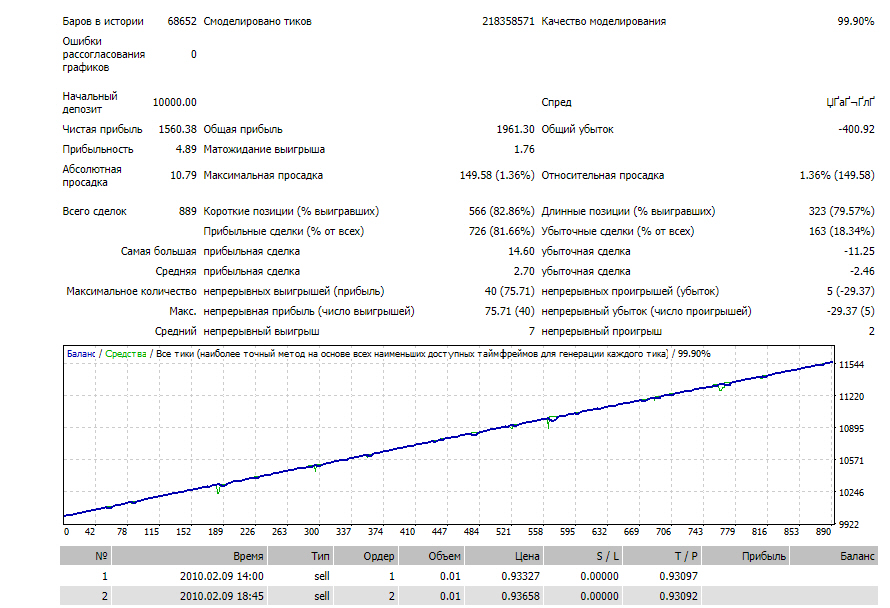Viewport: 890px width, 608px height.
Task: Click price cell 0.93327
Action: (520, 576)
